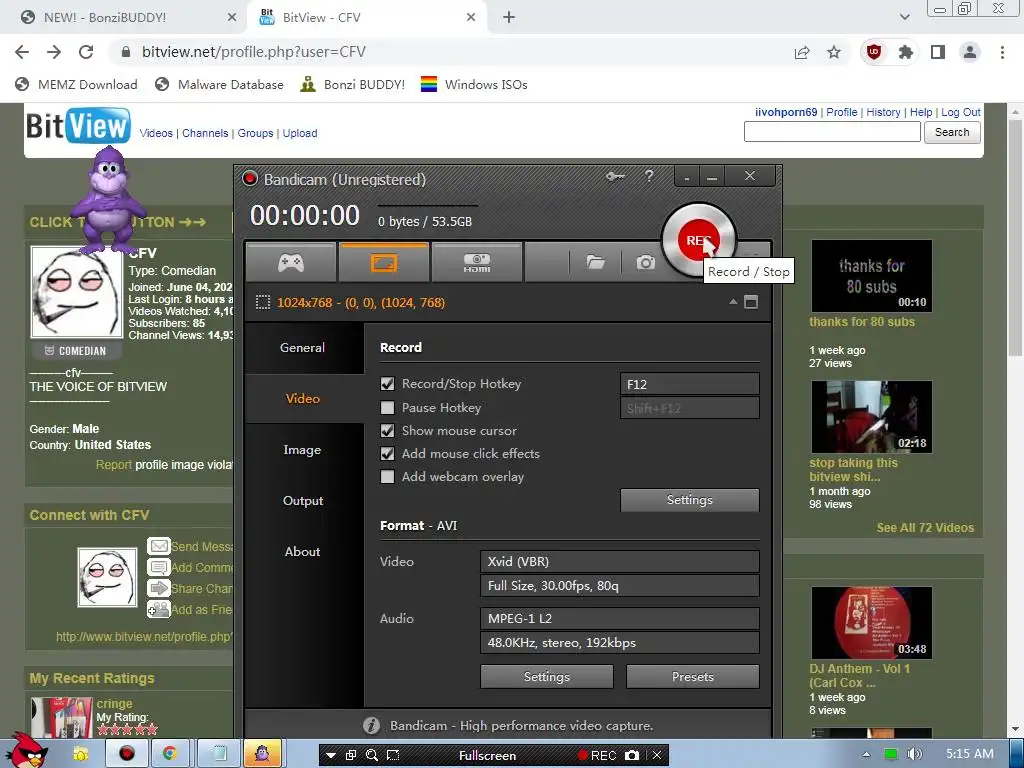Reload the page in Chrome
Screen dimensions: 1024x768
(x=86, y=52)
